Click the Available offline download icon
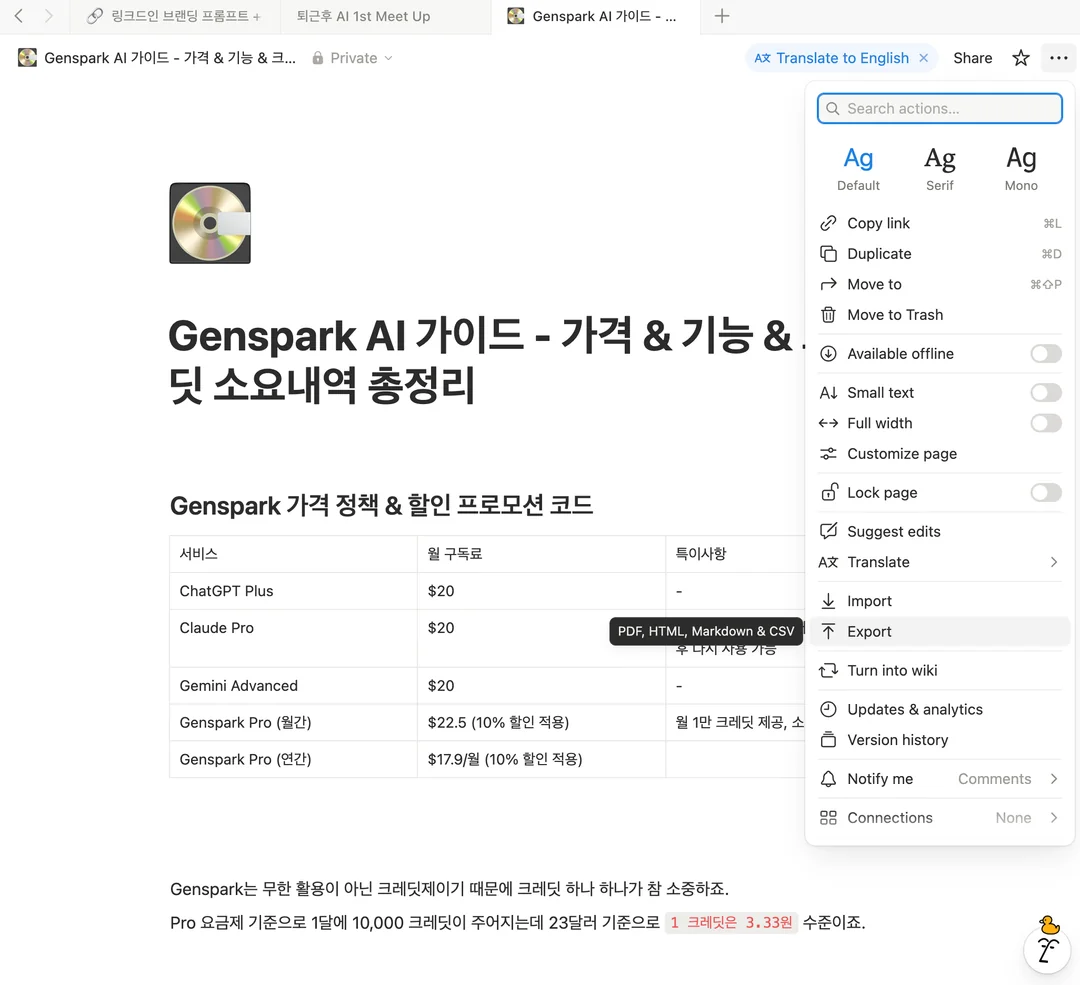 coord(828,353)
